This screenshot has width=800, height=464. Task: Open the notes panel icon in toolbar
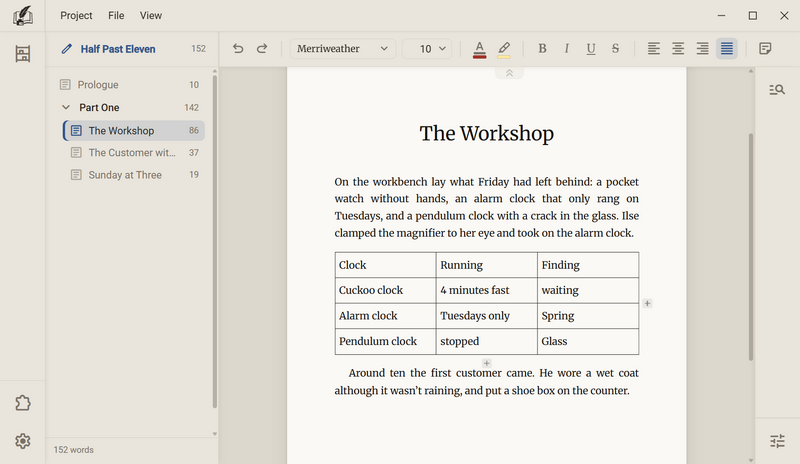click(765, 48)
